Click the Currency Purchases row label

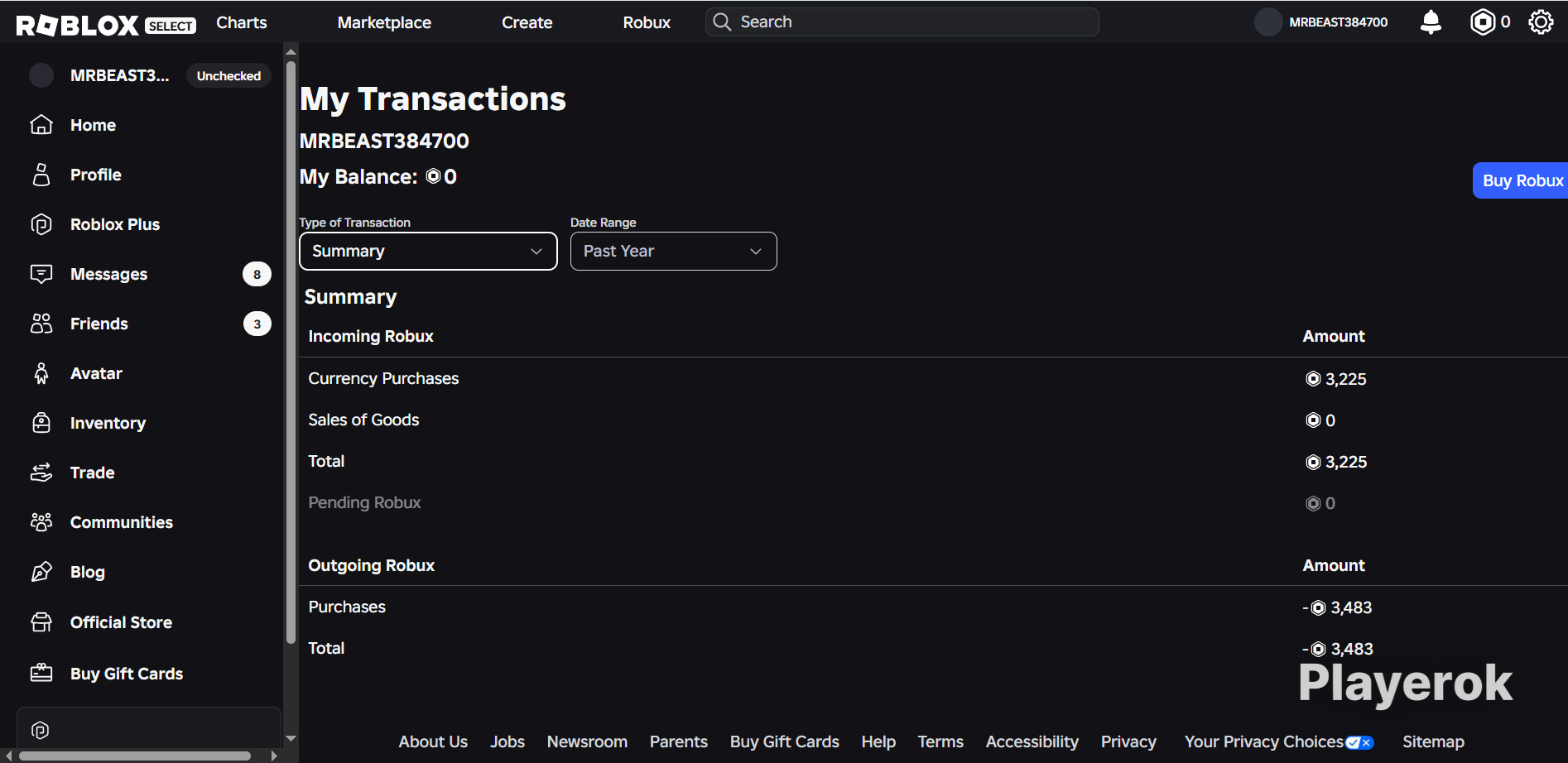(x=383, y=378)
